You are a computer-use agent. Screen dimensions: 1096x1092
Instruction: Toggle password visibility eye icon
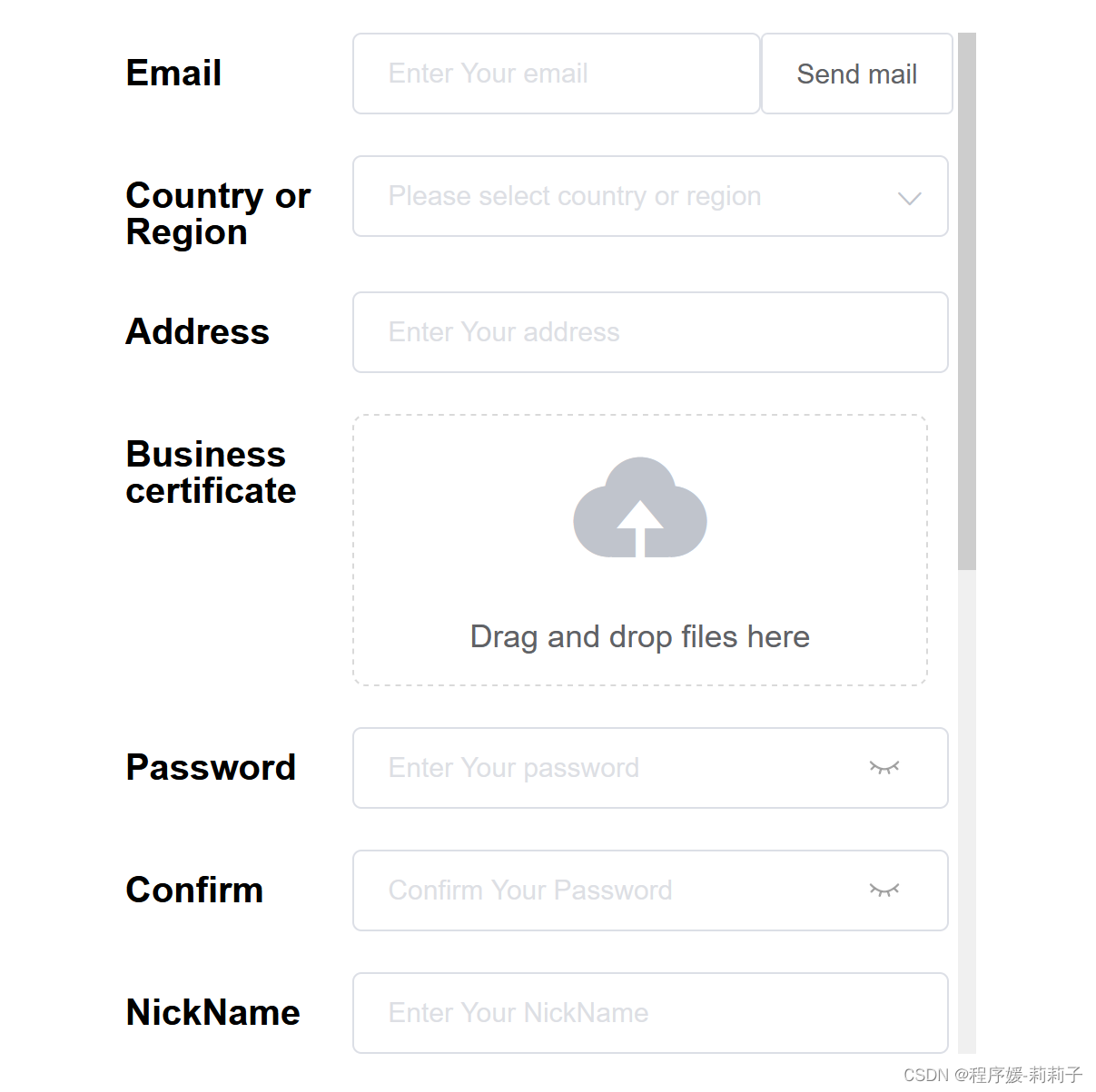click(x=884, y=768)
